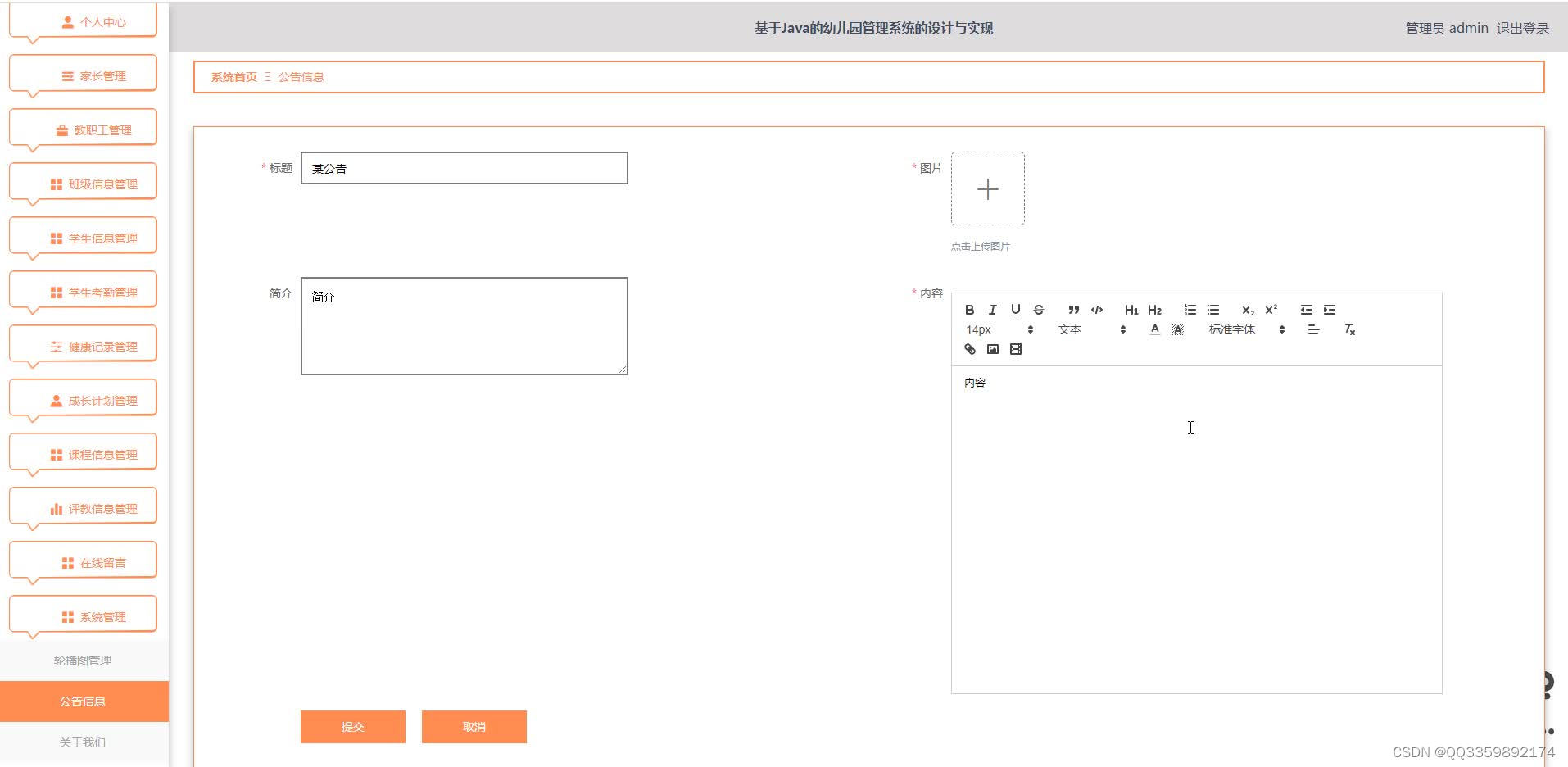Decrease indent in the editor
Viewport: 1568px width, 767px height.
[1307, 310]
